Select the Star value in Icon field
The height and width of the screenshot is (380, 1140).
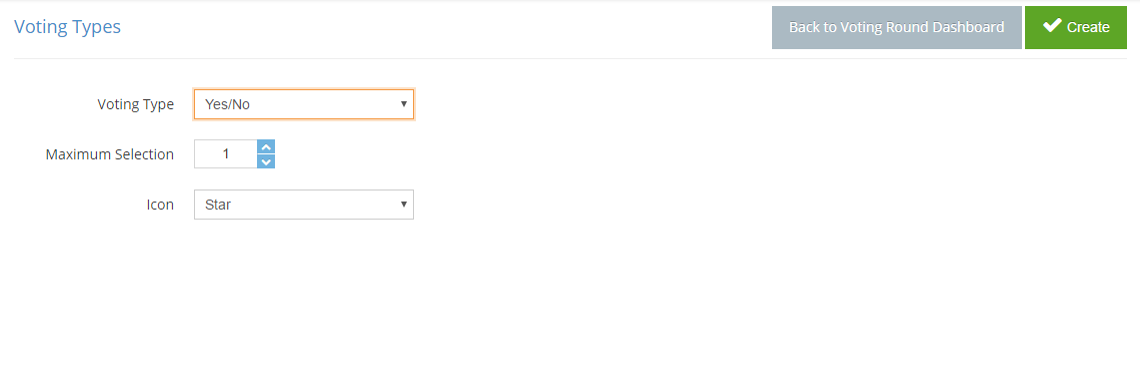pos(218,205)
